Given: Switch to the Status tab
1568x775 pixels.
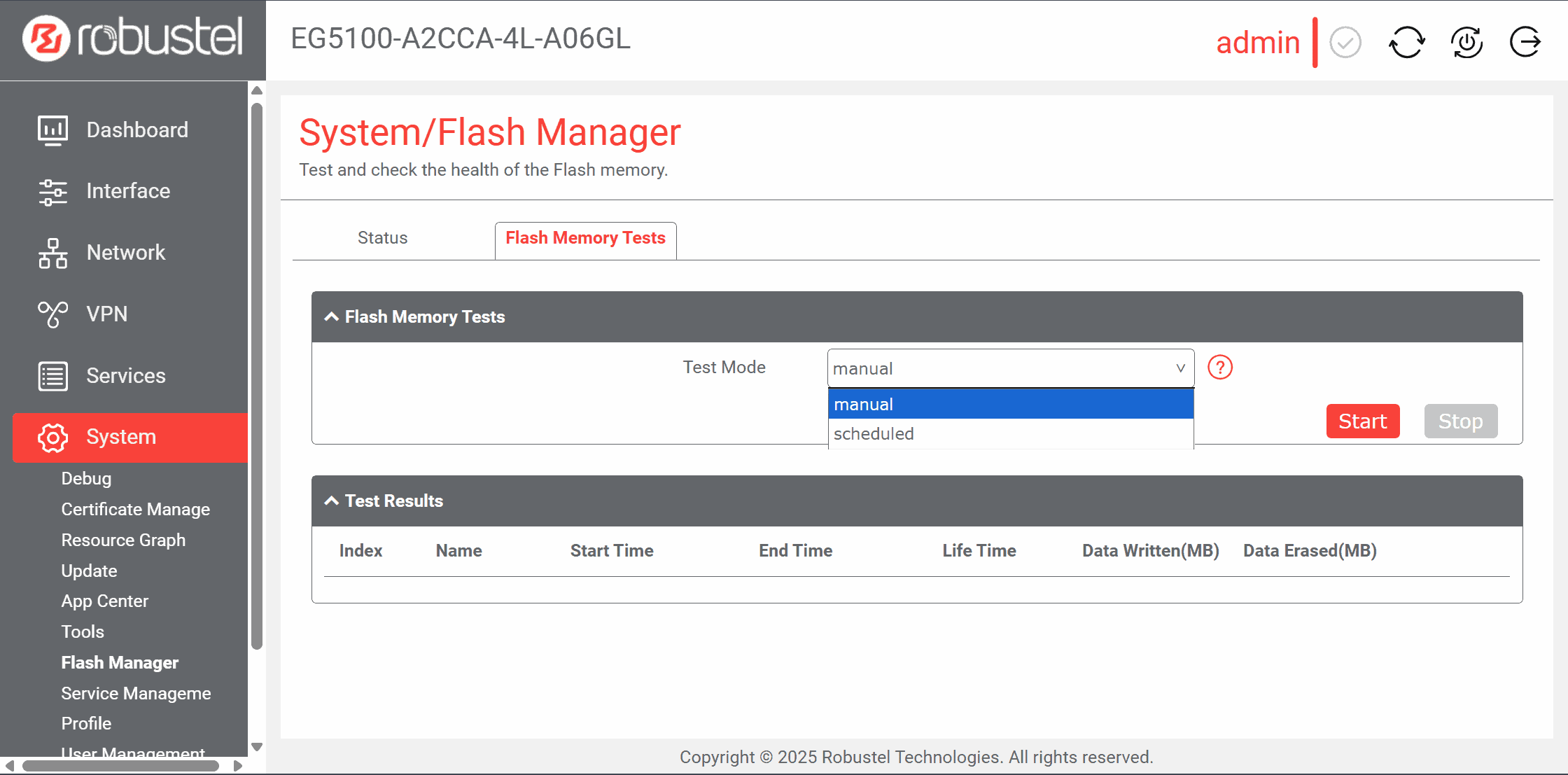Looking at the screenshot, I should coord(382,238).
